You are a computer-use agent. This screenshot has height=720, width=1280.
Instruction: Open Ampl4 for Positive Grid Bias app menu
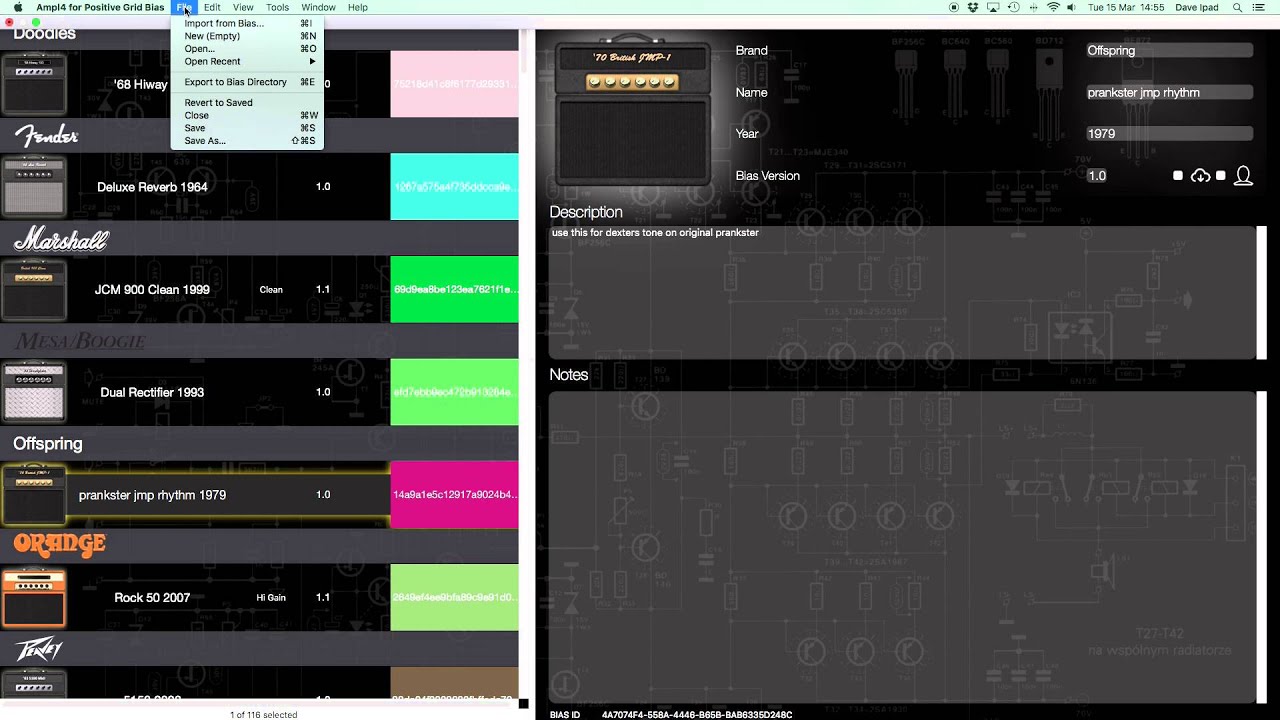tap(100, 7)
